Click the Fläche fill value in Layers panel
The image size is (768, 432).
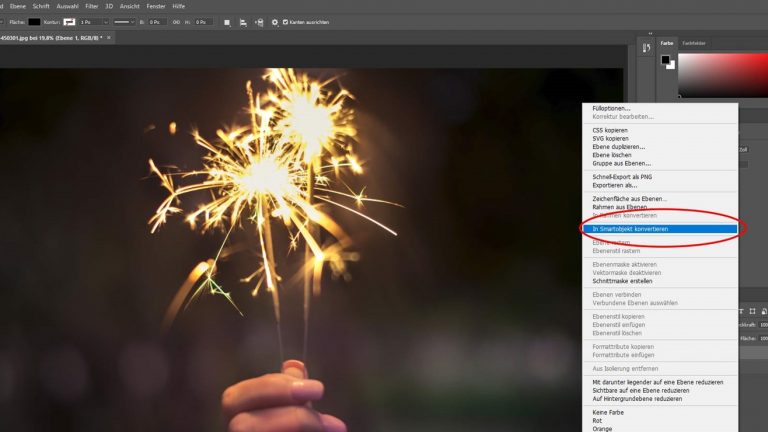click(763, 338)
